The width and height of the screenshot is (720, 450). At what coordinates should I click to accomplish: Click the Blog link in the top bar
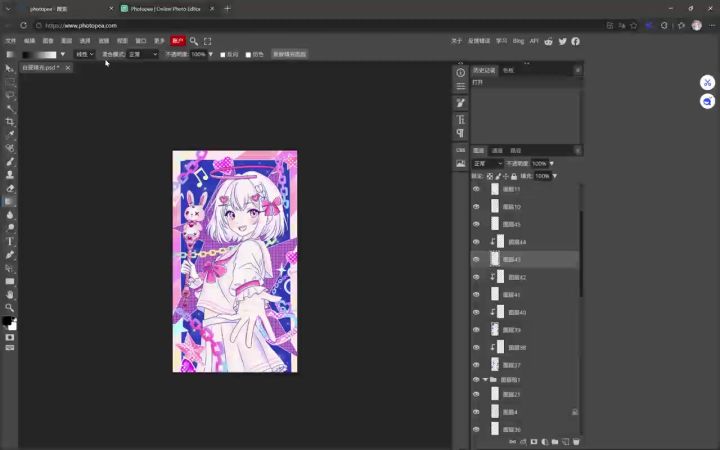click(518, 41)
